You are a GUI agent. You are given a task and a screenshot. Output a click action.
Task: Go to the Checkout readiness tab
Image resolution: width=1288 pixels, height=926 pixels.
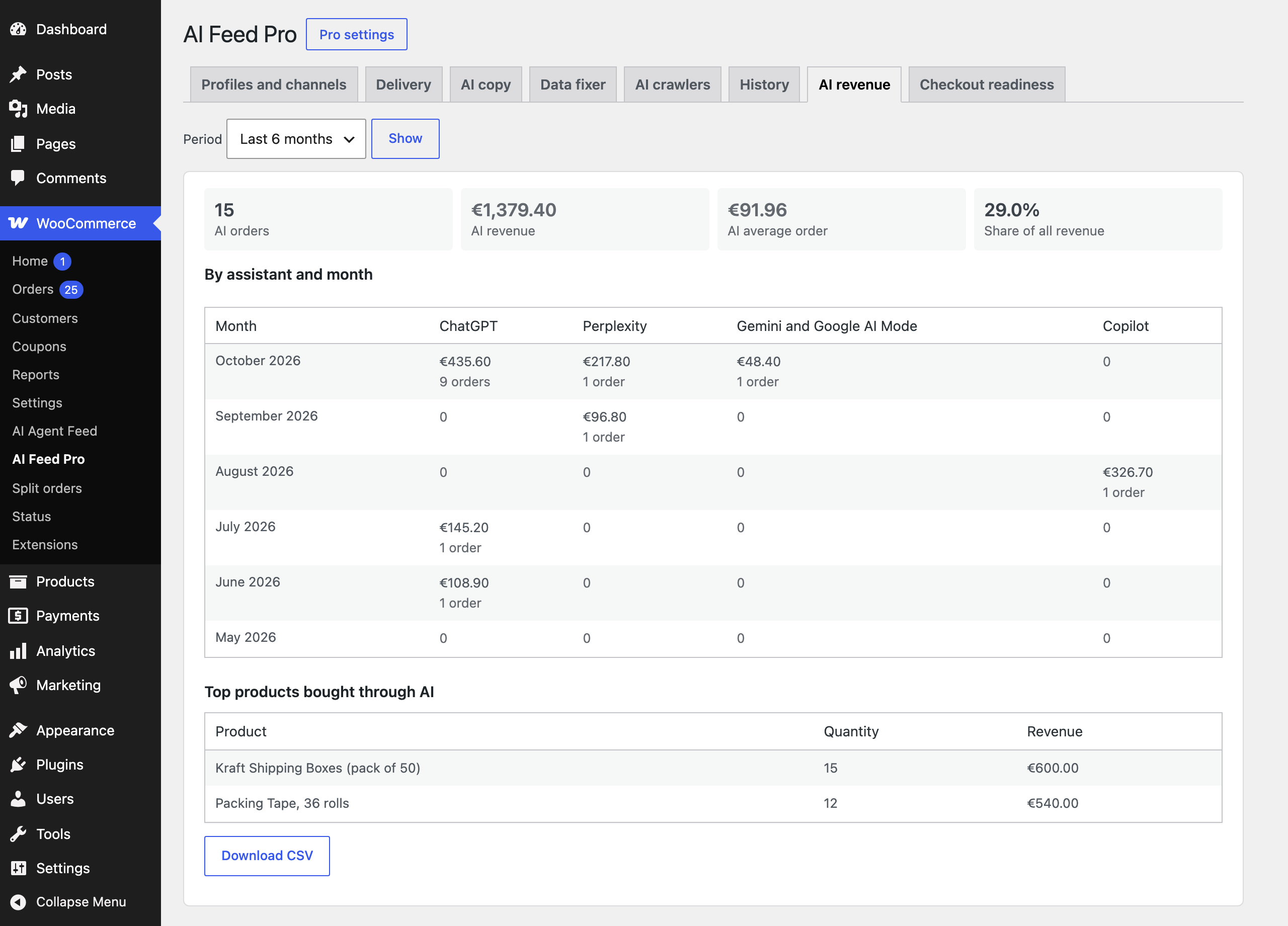coord(987,85)
